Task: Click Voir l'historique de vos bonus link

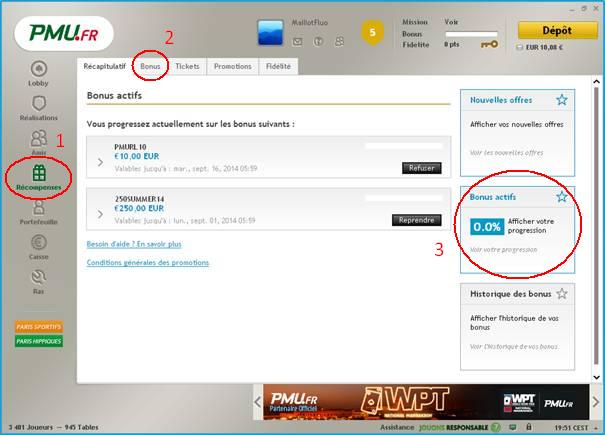Action: point(514,347)
